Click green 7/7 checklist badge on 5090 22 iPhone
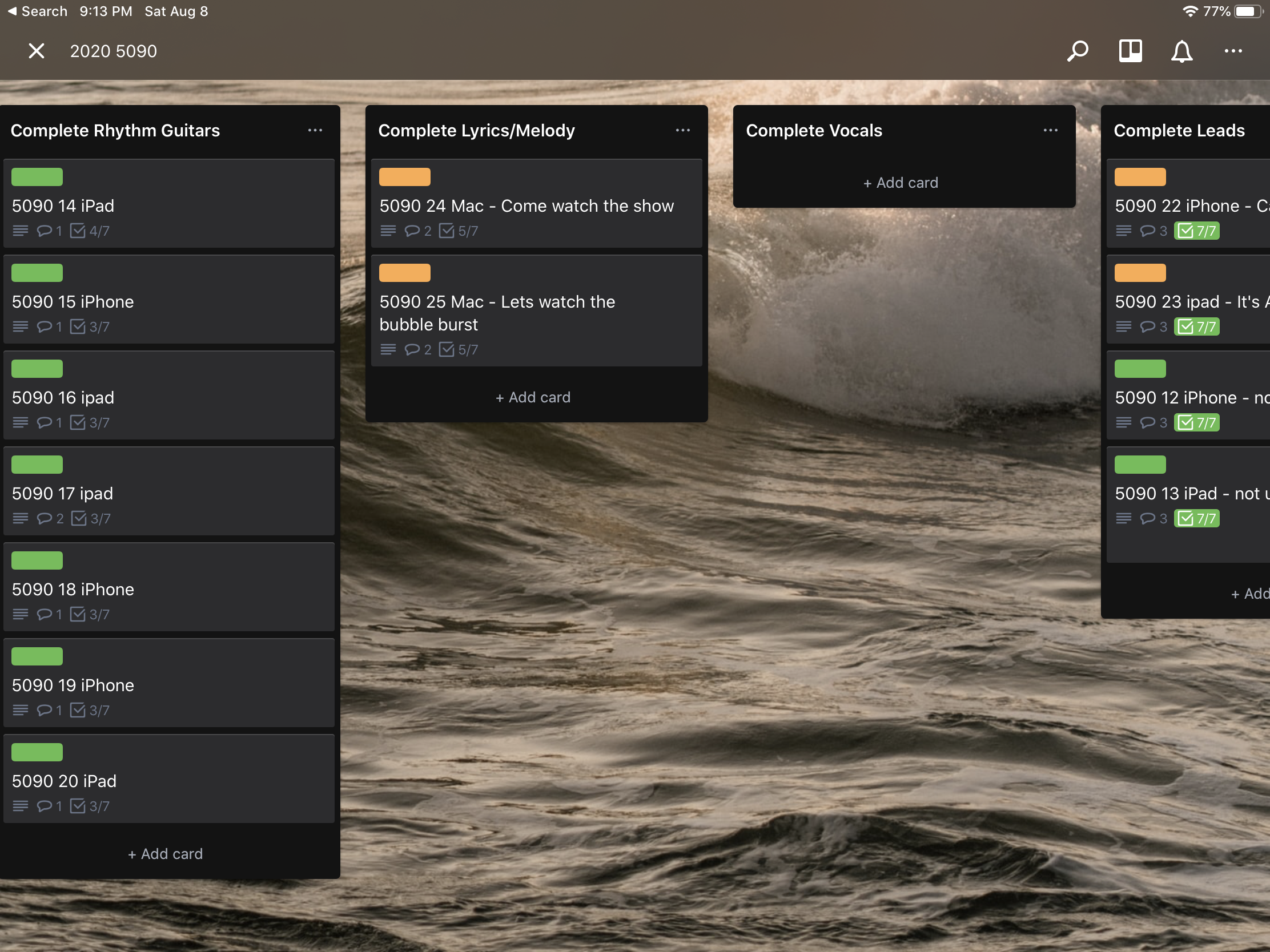 pos(1196,231)
